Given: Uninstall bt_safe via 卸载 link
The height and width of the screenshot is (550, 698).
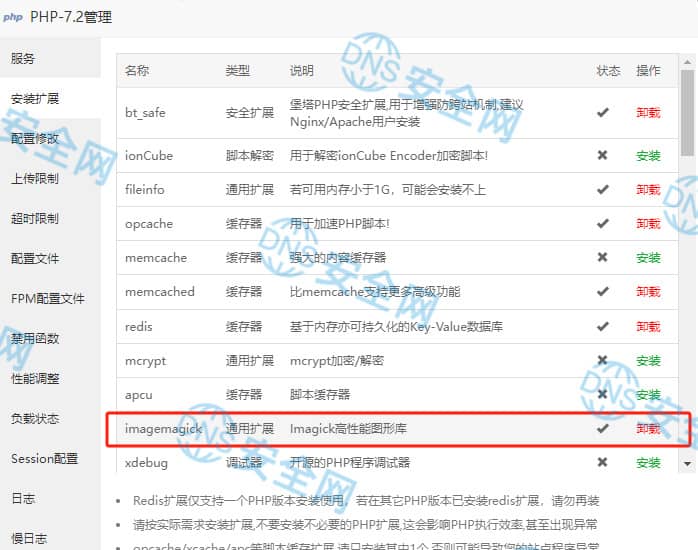Looking at the screenshot, I should coord(648,113).
